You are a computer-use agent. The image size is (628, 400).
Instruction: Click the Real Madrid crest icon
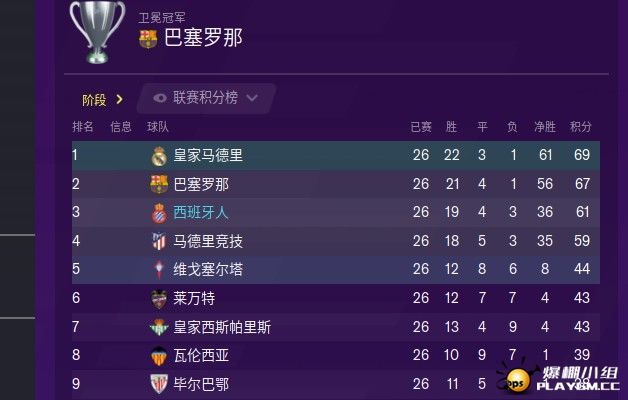(x=159, y=156)
